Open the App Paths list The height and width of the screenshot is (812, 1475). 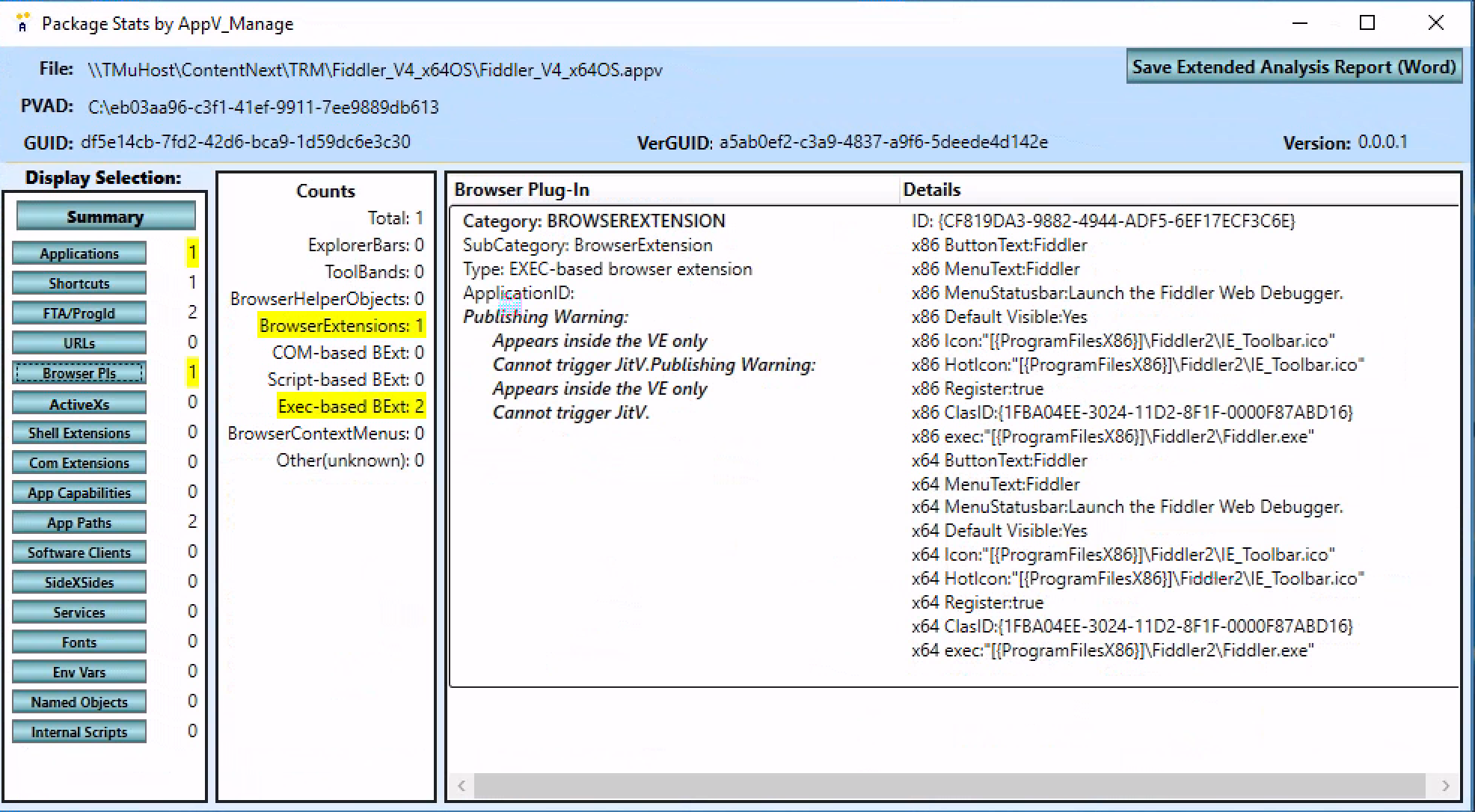coord(79,523)
